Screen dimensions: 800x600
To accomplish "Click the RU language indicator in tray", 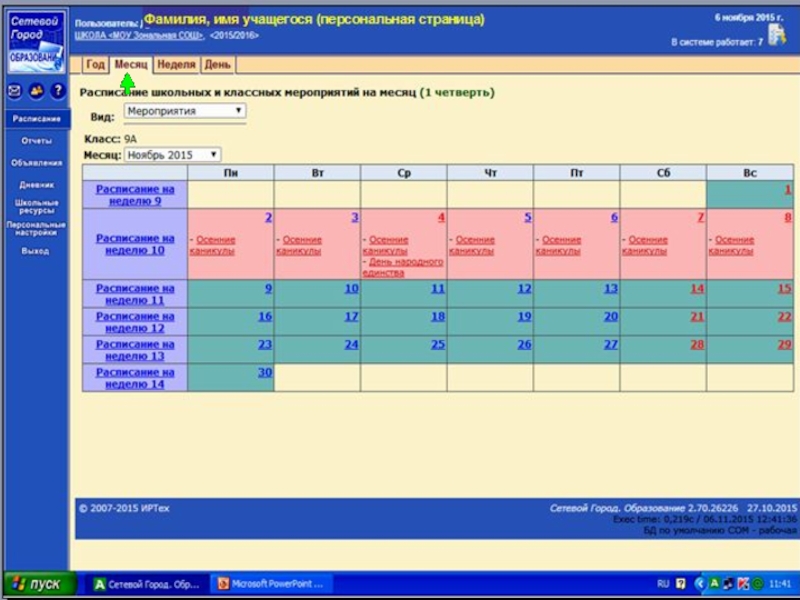I will click(663, 584).
